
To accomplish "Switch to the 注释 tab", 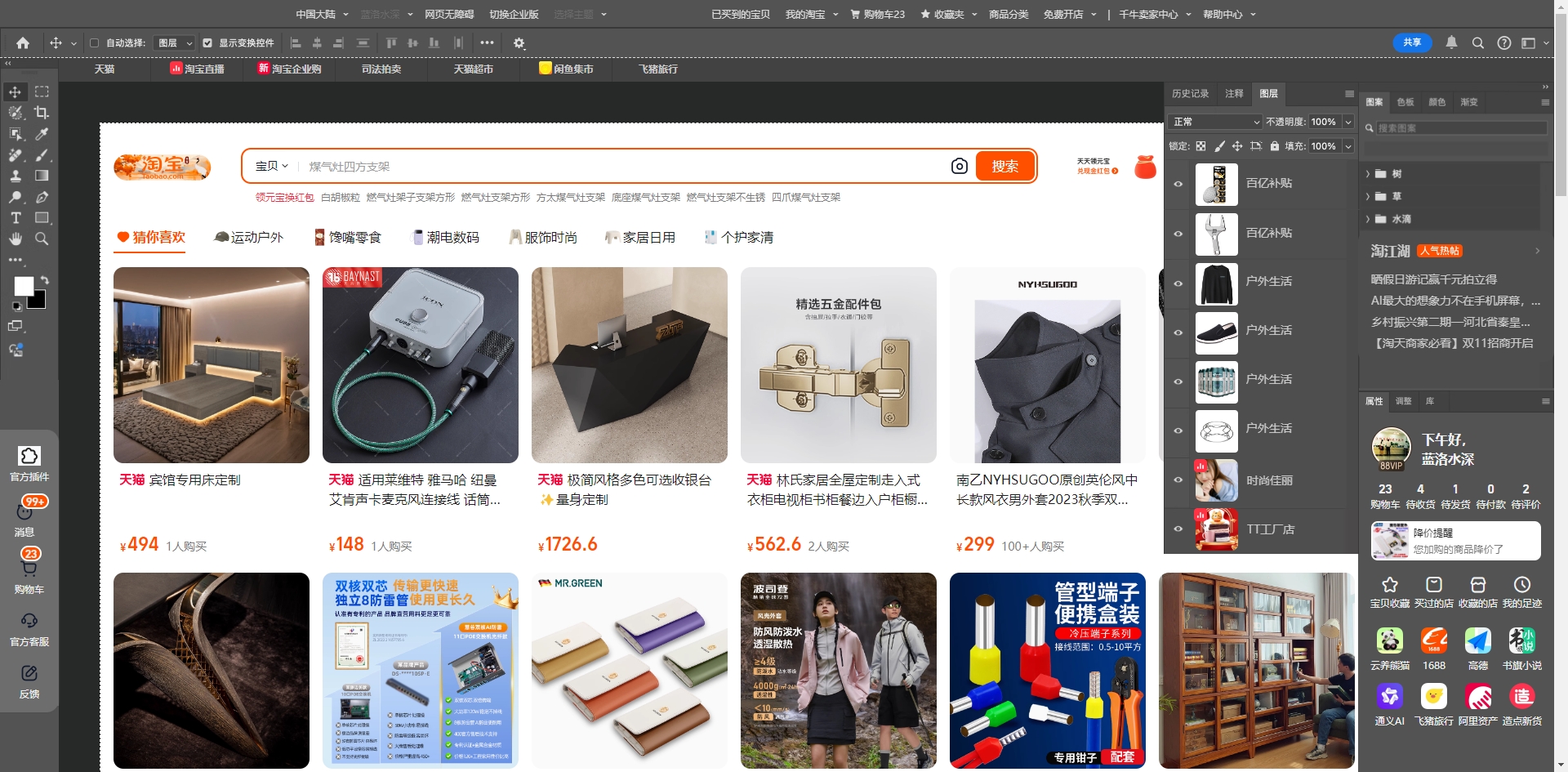I will click(1234, 94).
